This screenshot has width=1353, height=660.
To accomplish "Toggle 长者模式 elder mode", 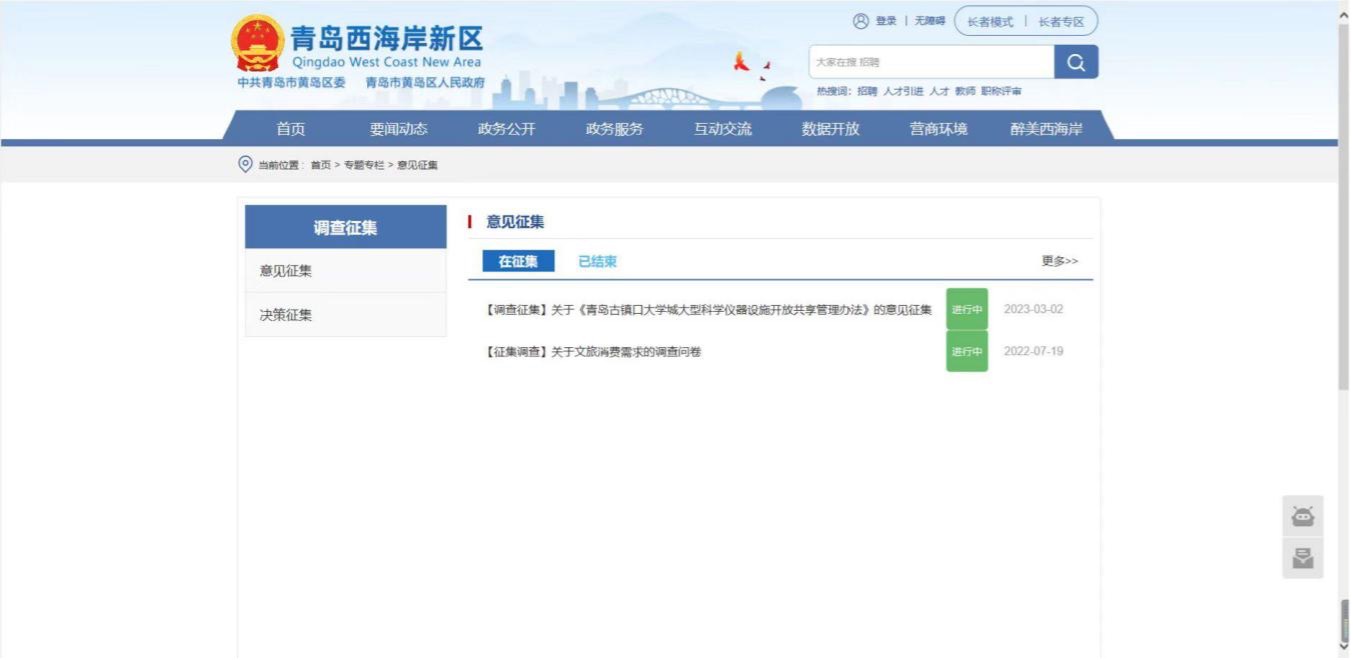I will [x=989, y=22].
